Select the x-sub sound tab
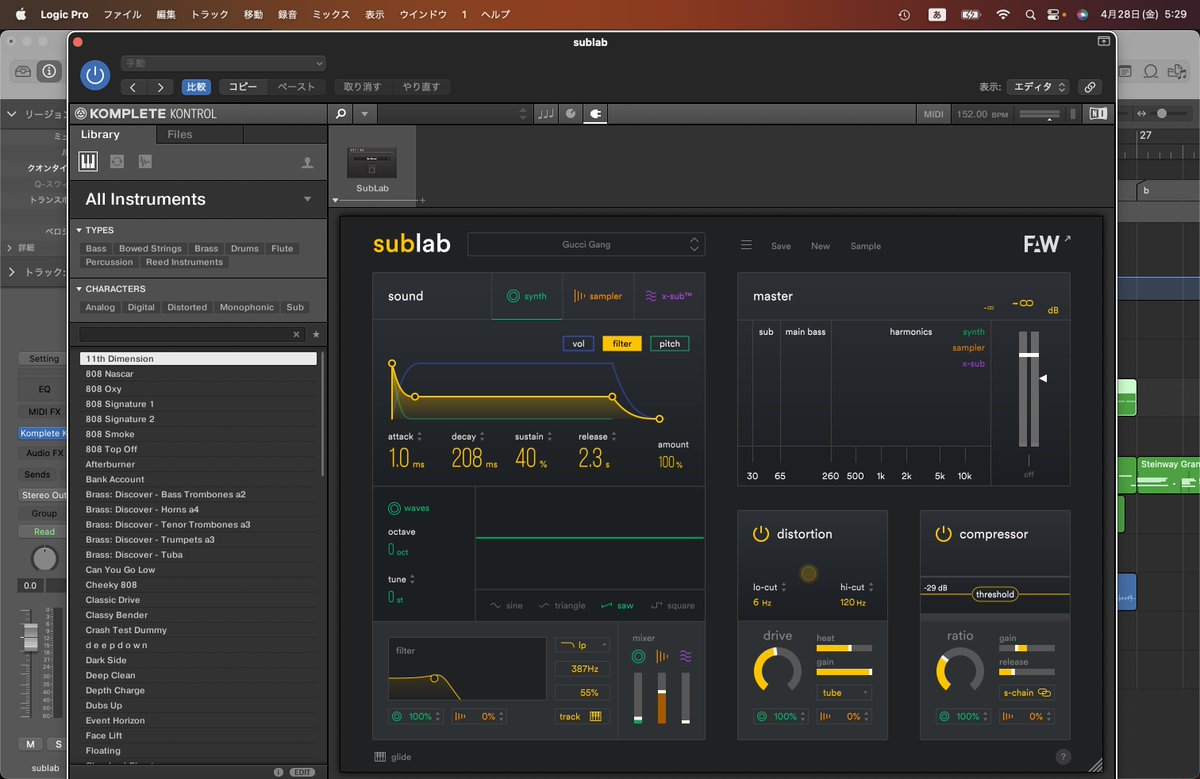The width and height of the screenshot is (1200, 779). click(669, 296)
